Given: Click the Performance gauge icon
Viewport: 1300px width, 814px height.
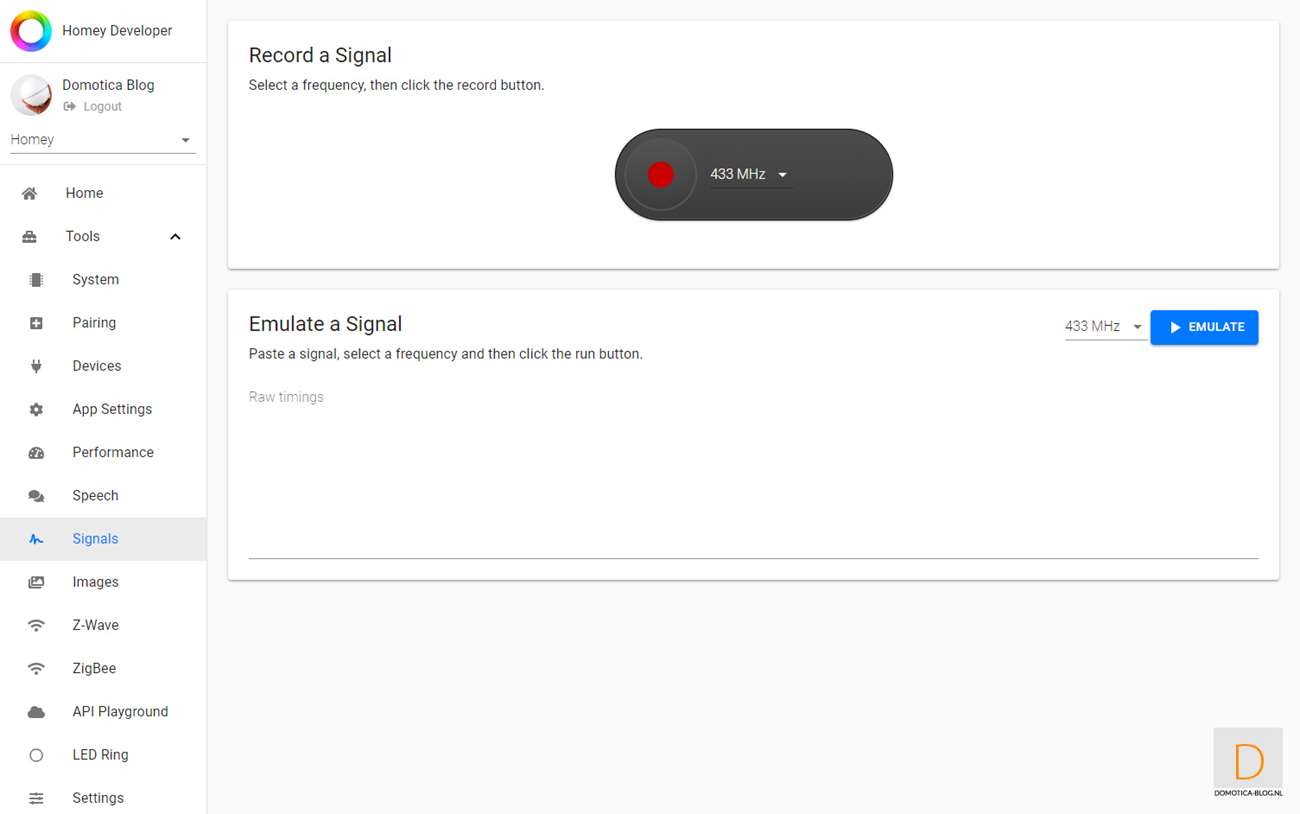Looking at the screenshot, I should pyautogui.click(x=36, y=452).
